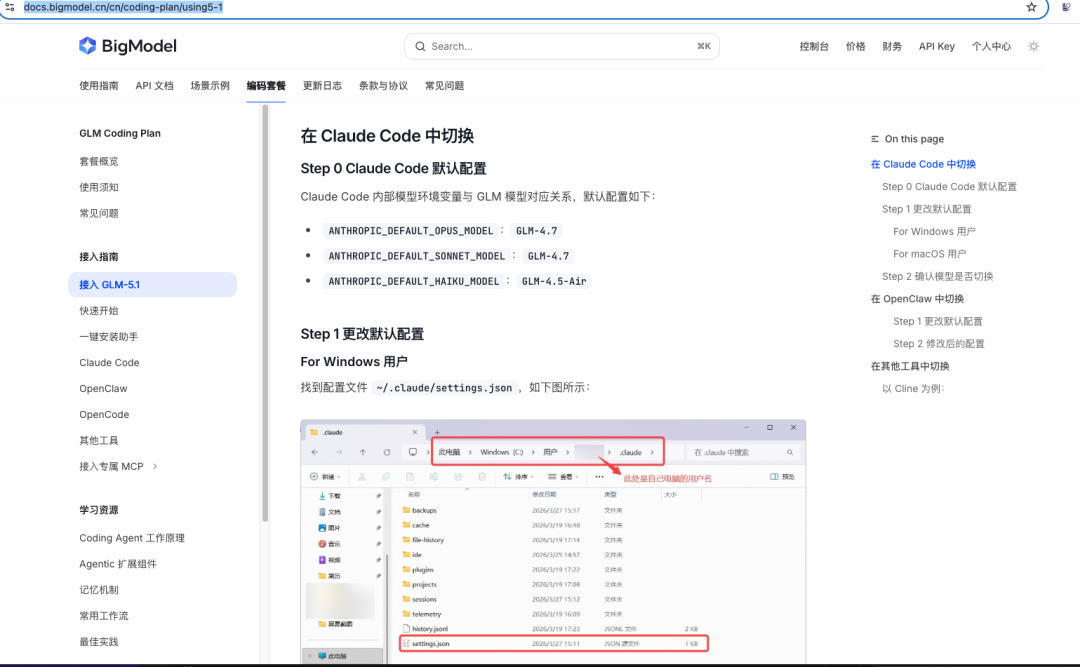Jump to 在 Claude Code 中切换 in On this page
1080x667 pixels.
coord(923,164)
